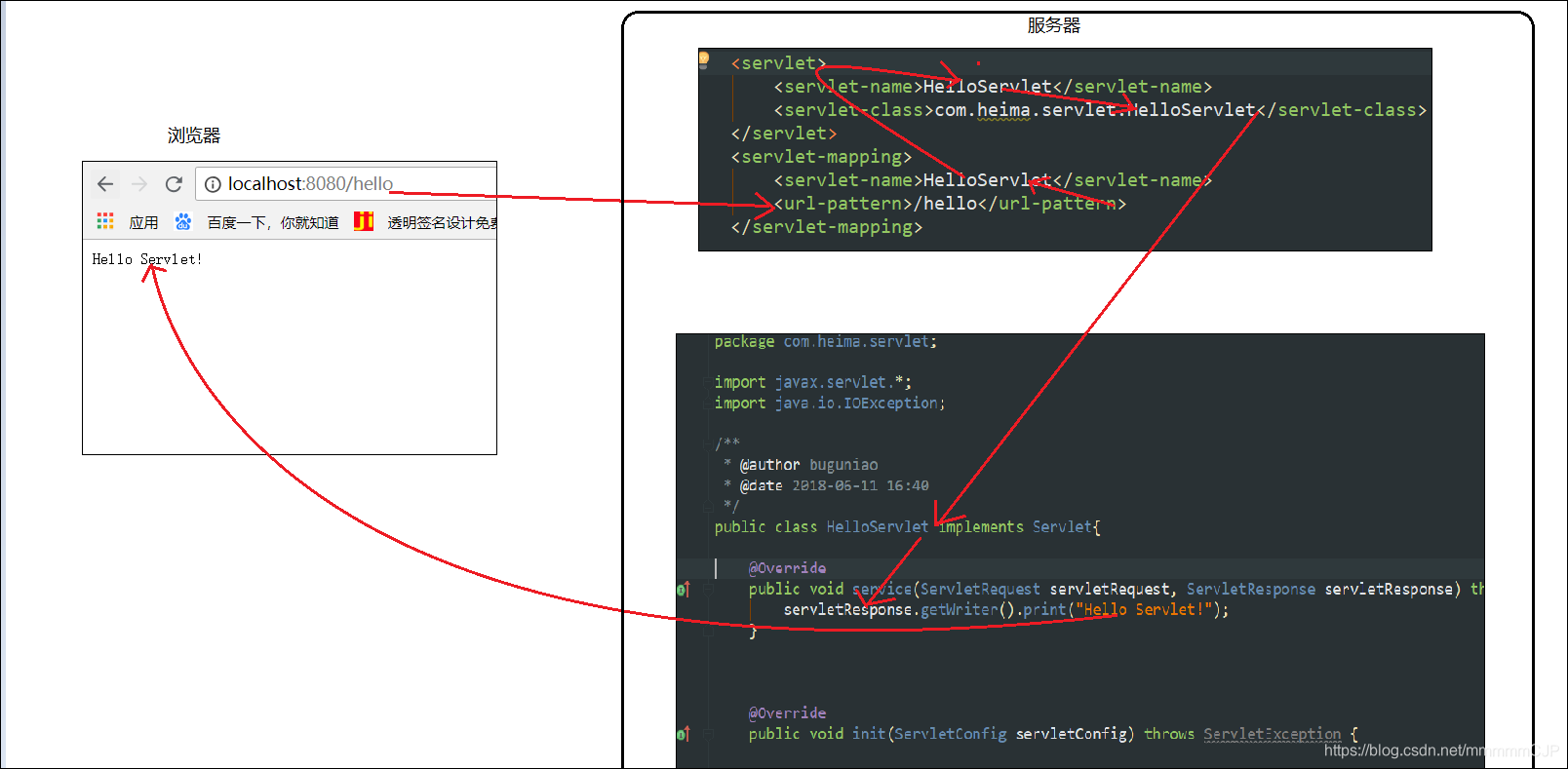
Task: Click the opening <servlet-mapping> tag
Action: point(821,157)
